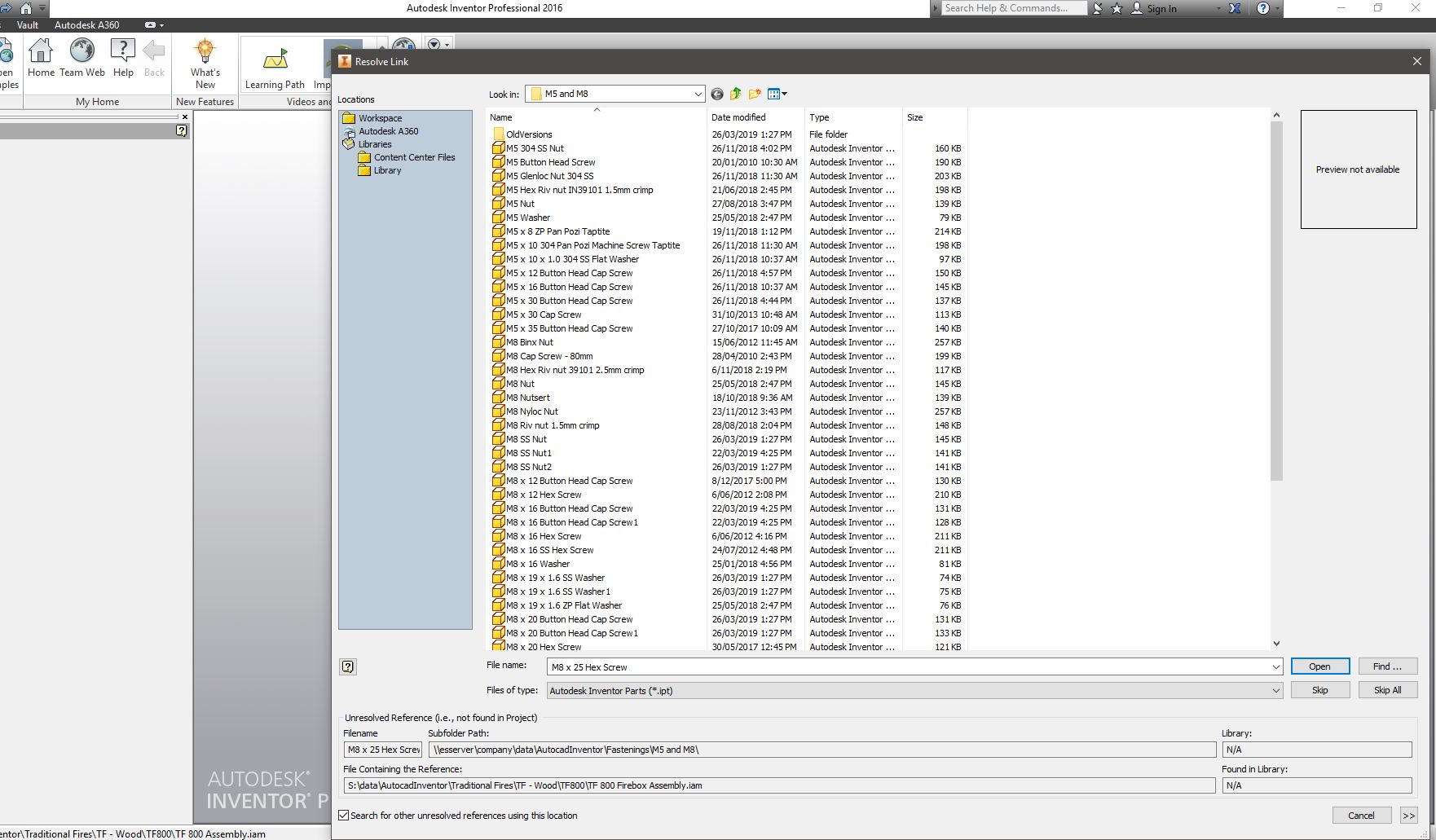Close the browser panel with X
Screen dimensions: 1436x840
coord(185,117)
